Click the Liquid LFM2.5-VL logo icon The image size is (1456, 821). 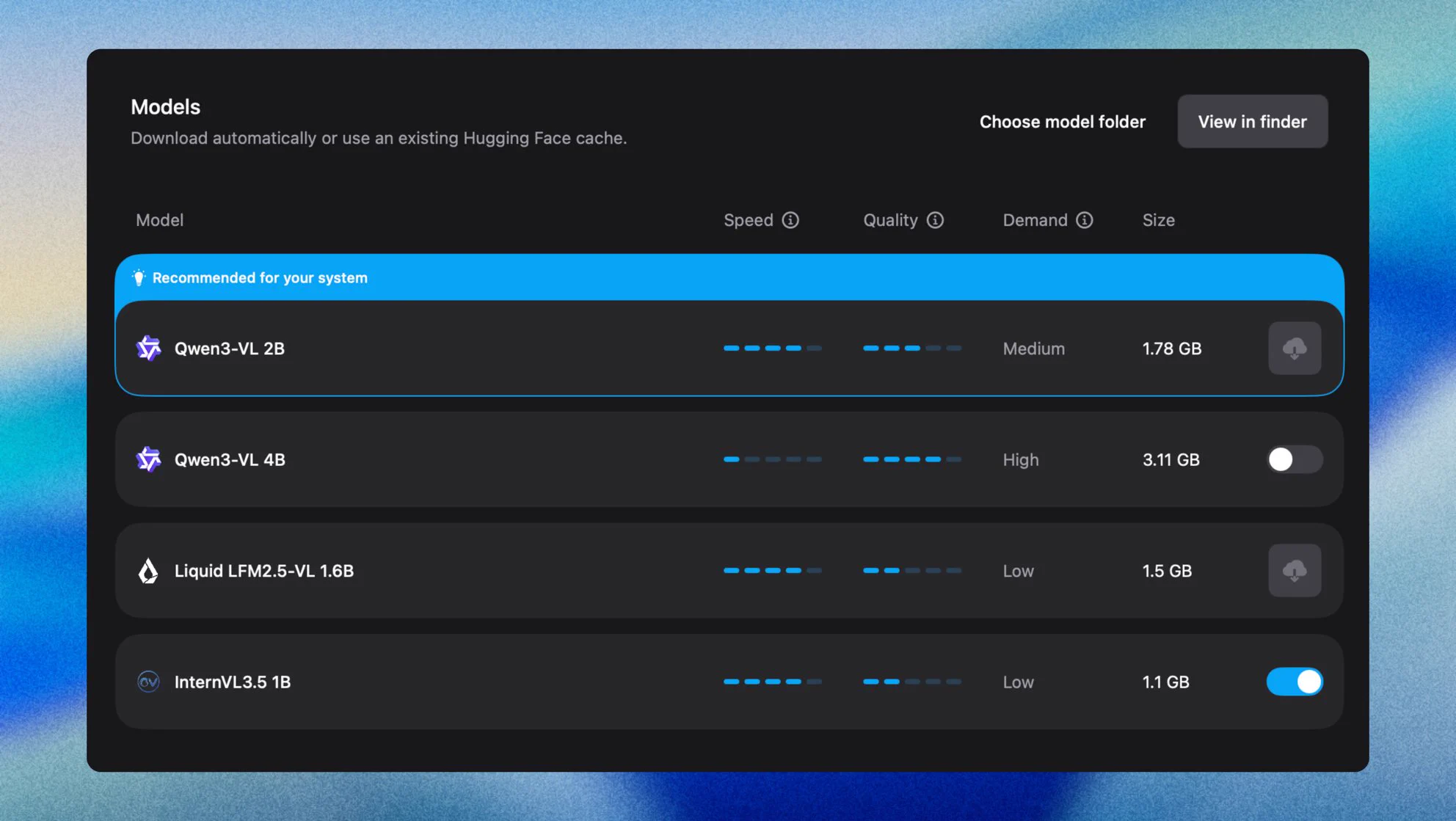[x=148, y=571]
